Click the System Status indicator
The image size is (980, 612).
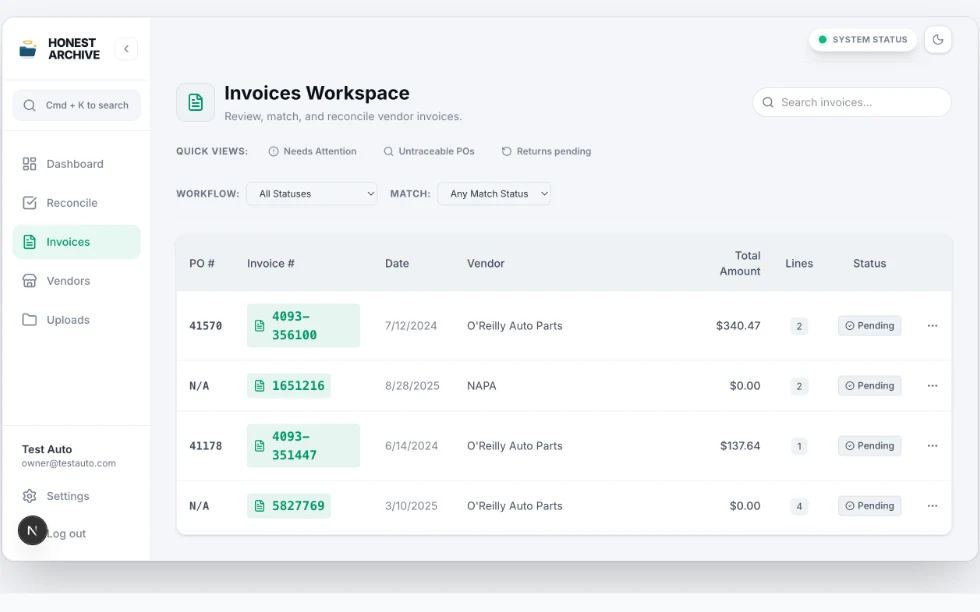(x=862, y=39)
